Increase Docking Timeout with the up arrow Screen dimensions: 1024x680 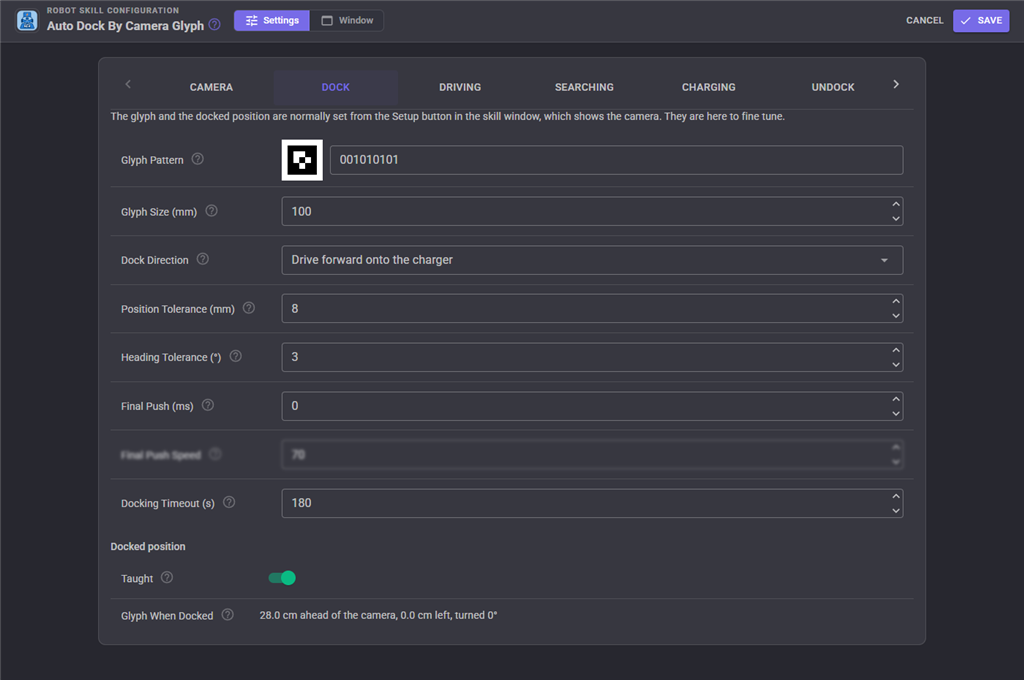pos(896,496)
